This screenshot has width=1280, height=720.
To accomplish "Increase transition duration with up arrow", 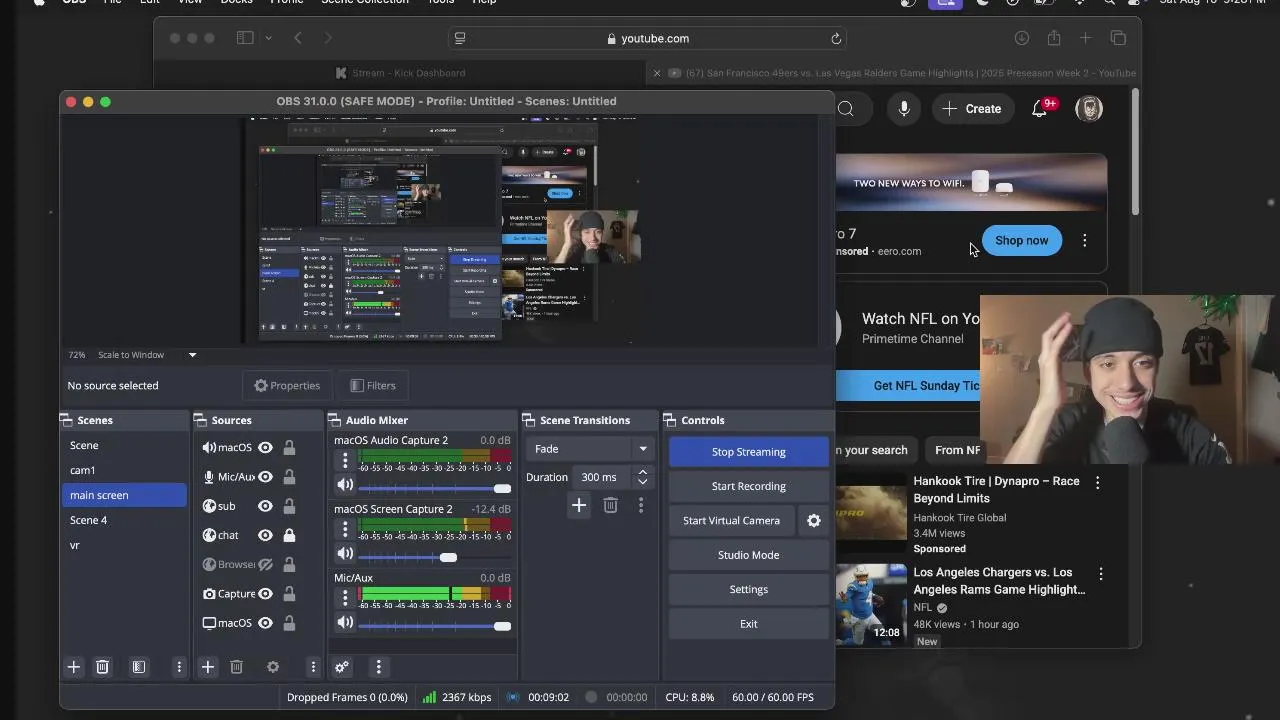I will point(643,472).
